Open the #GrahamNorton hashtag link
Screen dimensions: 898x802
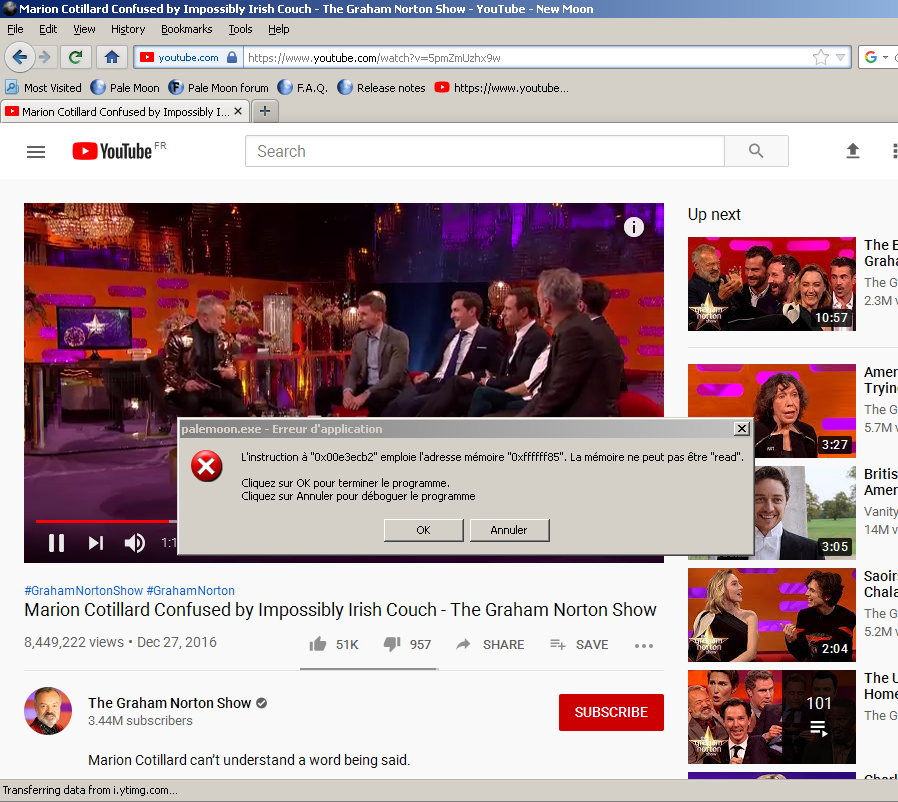191,591
